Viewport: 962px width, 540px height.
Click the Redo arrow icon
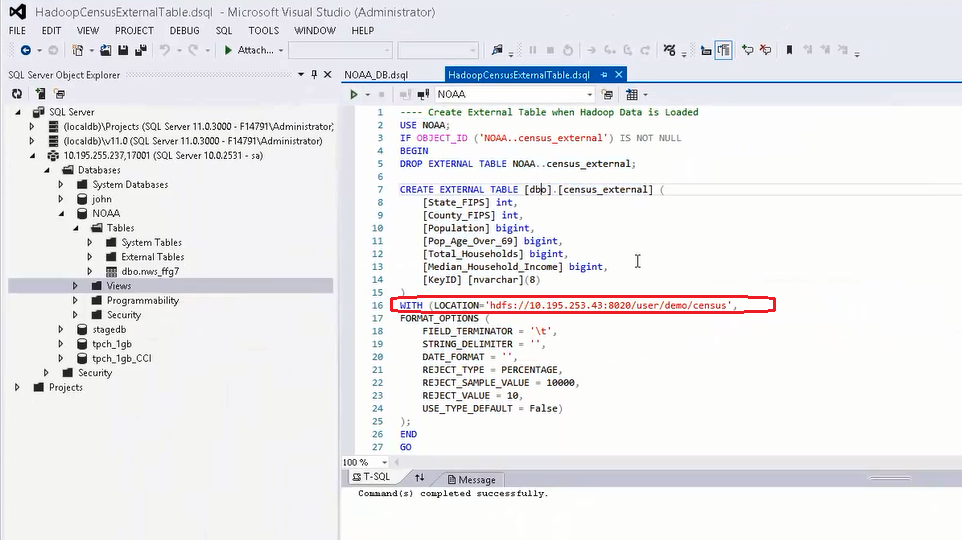(x=193, y=50)
